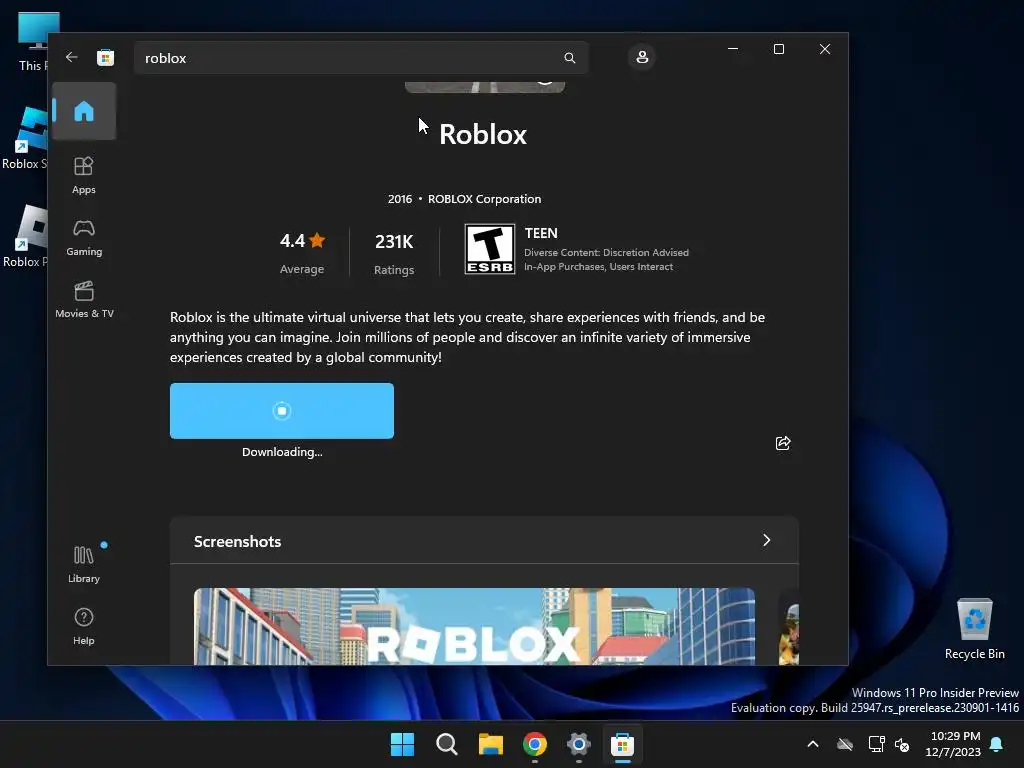Open the Home page in the sidebar
Image resolution: width=1024 pixels, height=768 pixels.
(84, 111)
